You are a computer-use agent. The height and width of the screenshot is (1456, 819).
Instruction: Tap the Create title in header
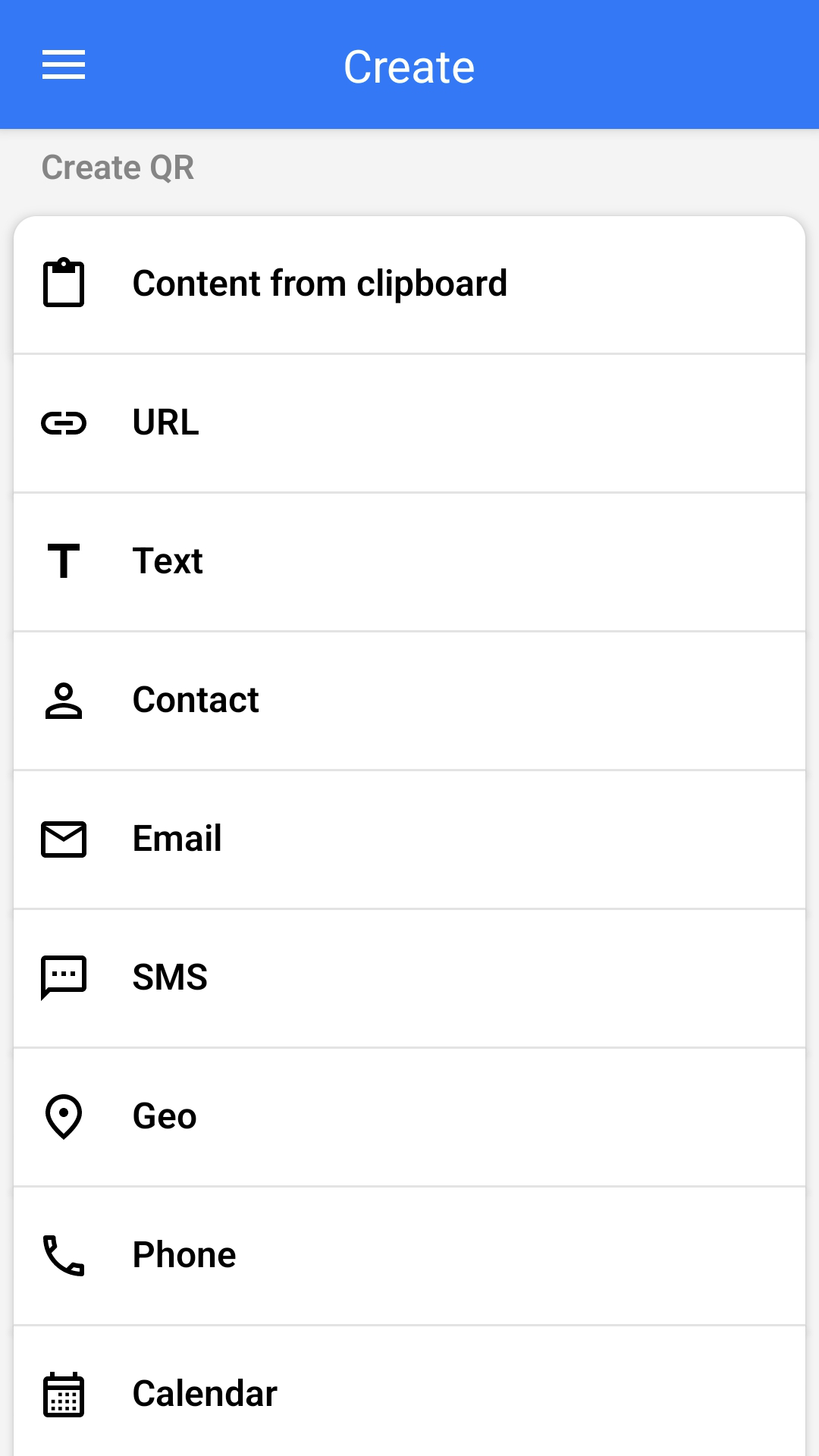409,67
